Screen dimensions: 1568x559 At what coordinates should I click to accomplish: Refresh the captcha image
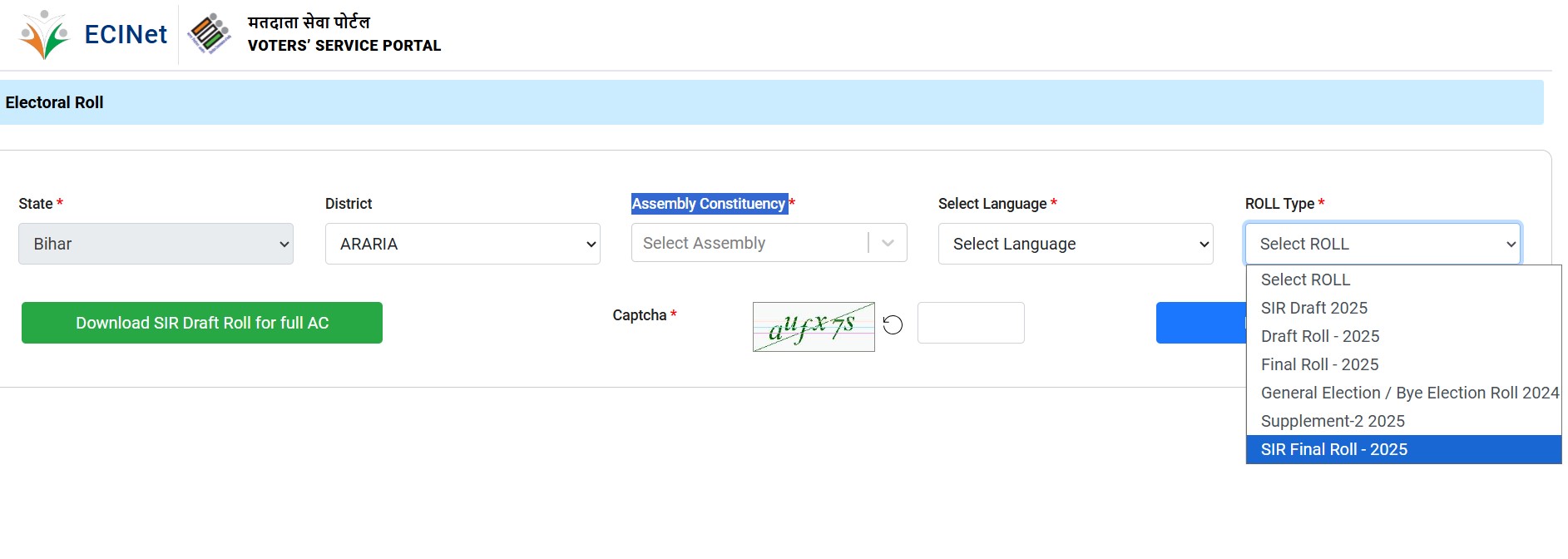pos(893,324)
